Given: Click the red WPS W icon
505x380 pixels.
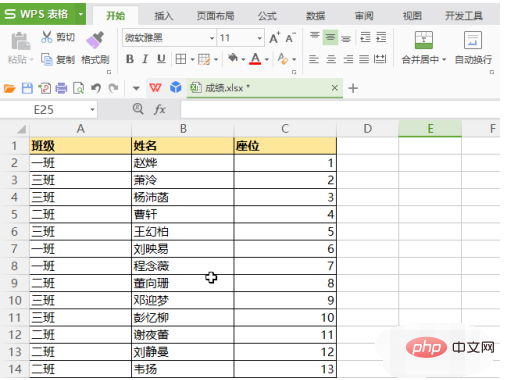Looking at the screenshot, I should 155,88.
